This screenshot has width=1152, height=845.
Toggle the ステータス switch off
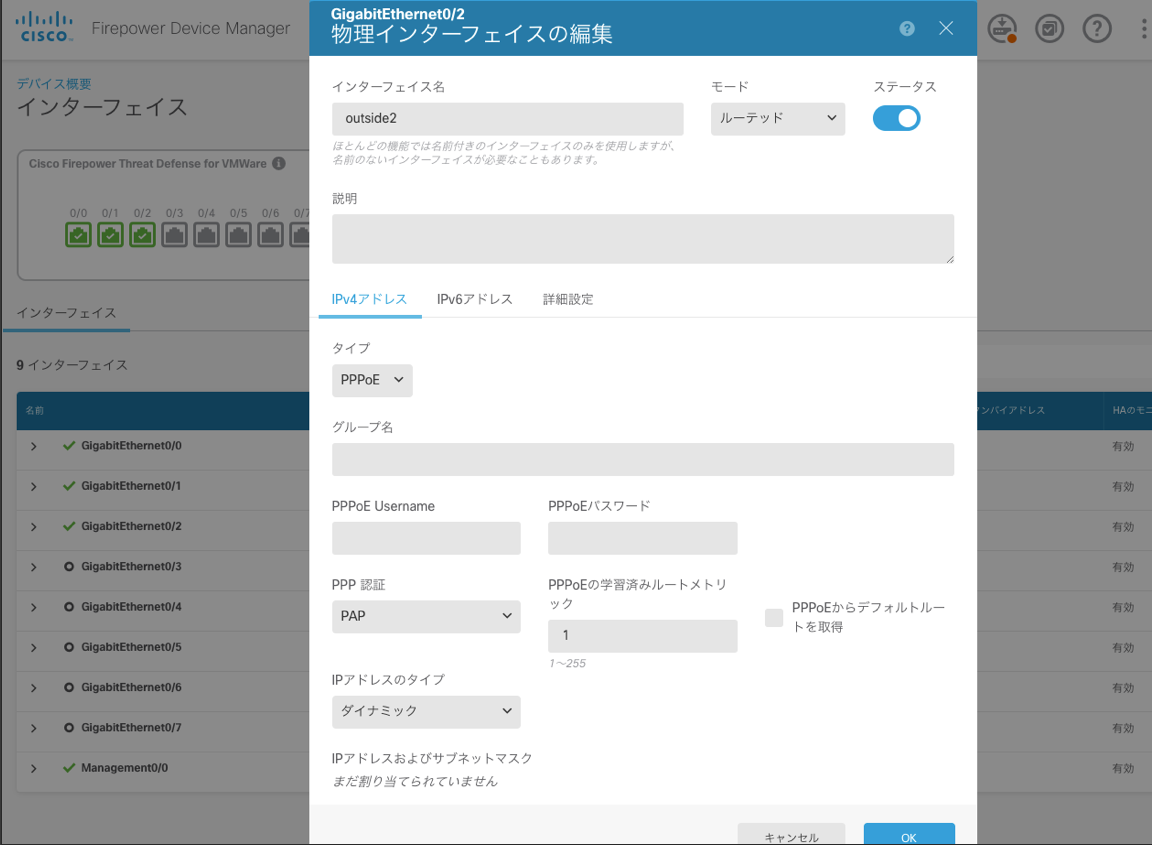(x=896, y=118)
